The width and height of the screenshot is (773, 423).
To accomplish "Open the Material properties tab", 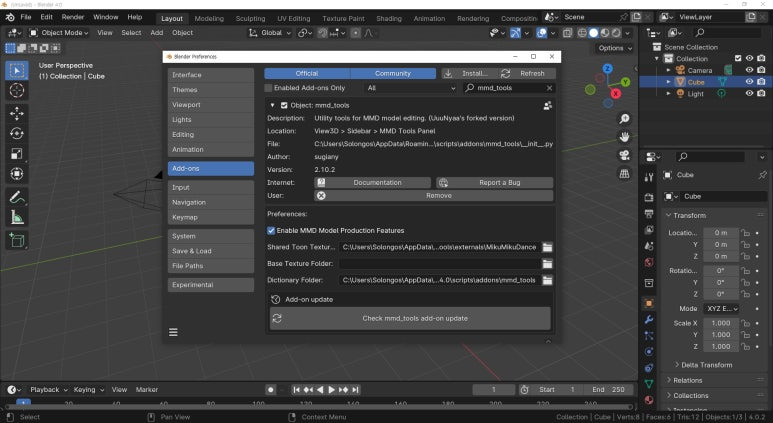I will (649, 400).
